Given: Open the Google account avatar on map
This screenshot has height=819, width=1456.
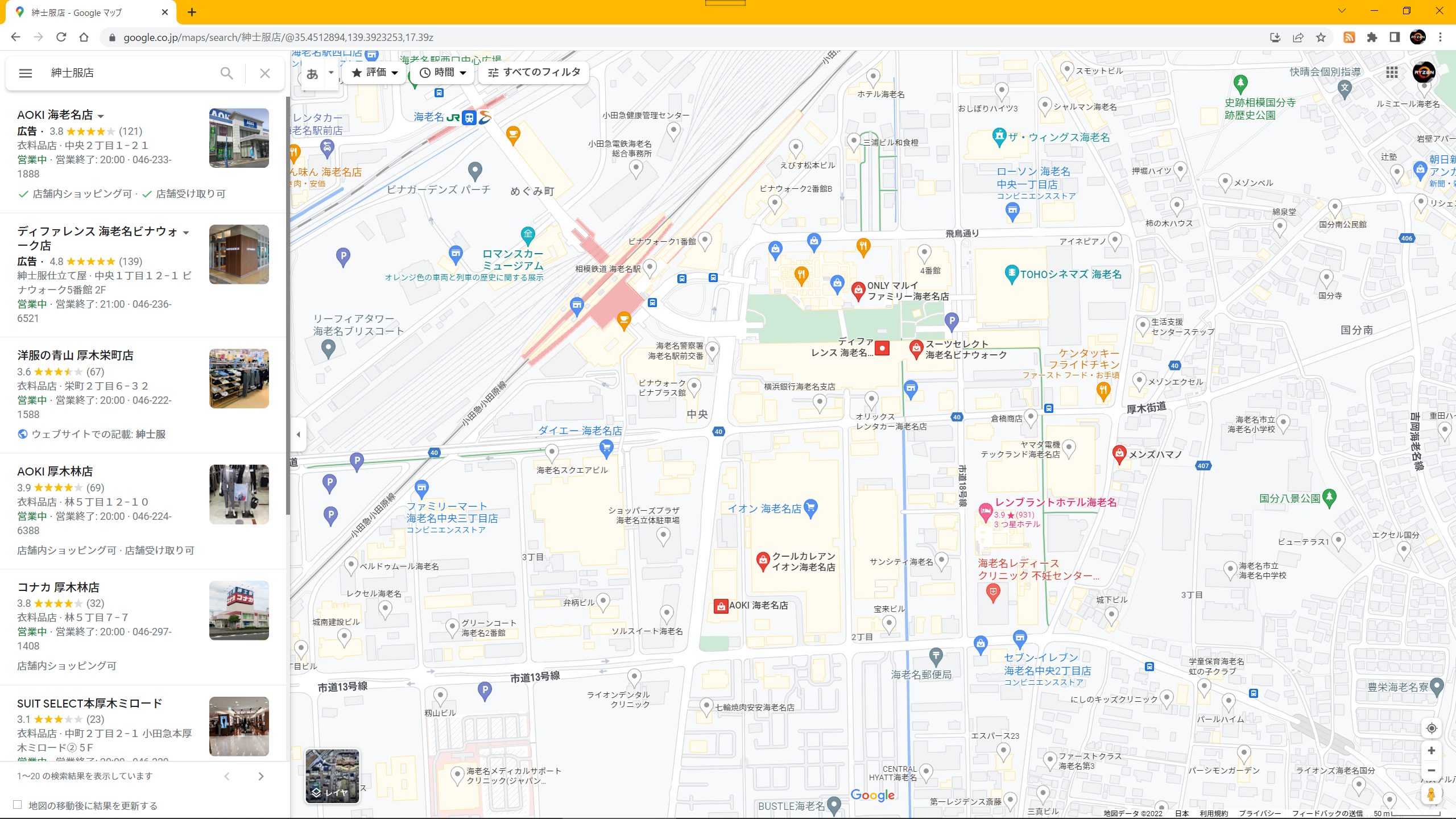Looking at the screenshot, I should [1424, 72].
